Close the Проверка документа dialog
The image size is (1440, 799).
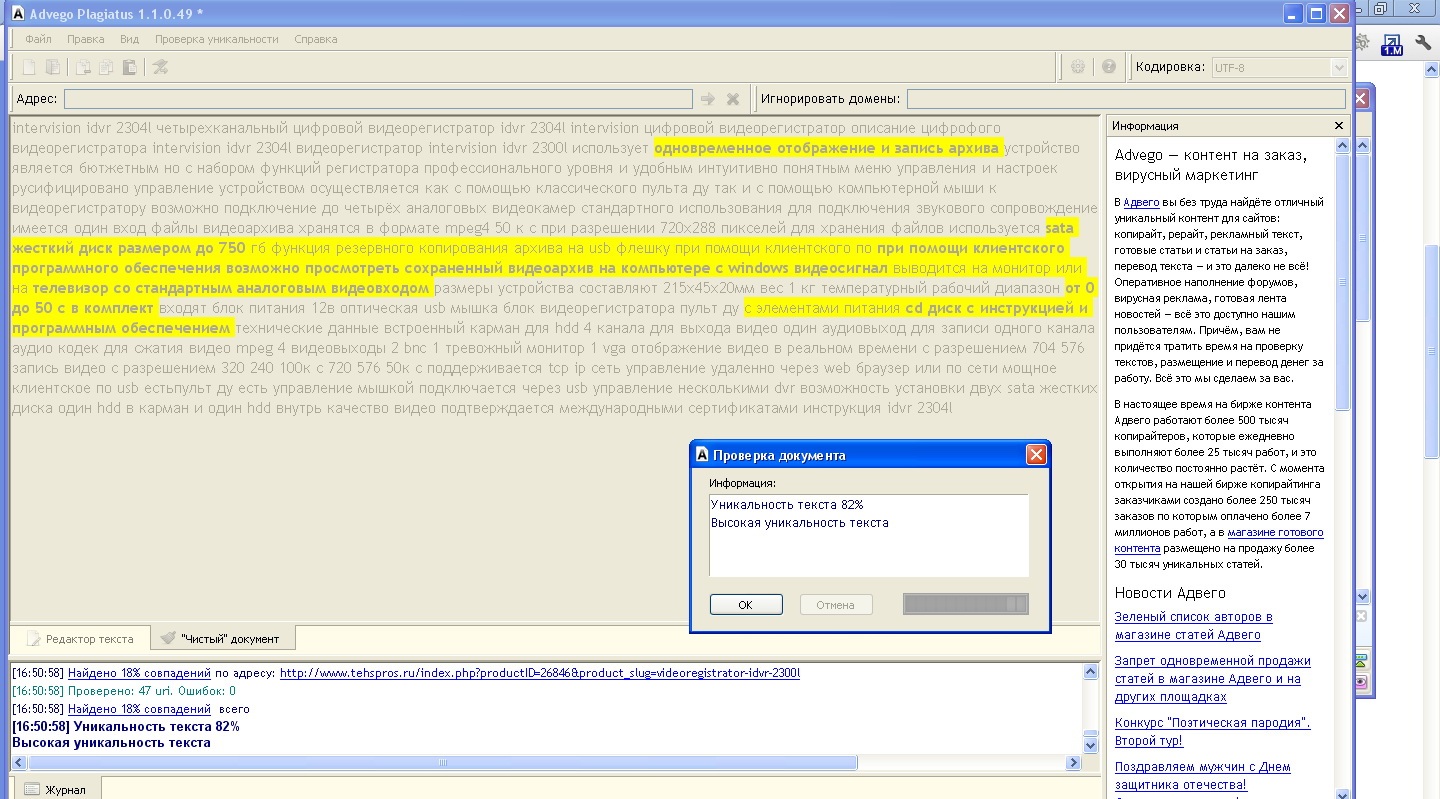pos(1036,455)
